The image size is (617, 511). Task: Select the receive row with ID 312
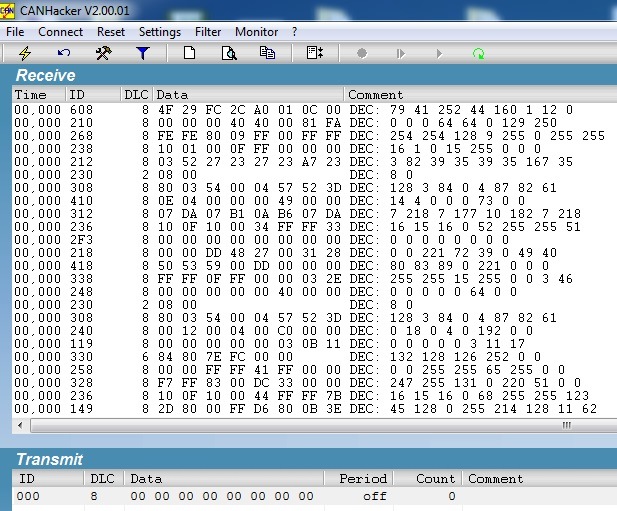[314, 214]
